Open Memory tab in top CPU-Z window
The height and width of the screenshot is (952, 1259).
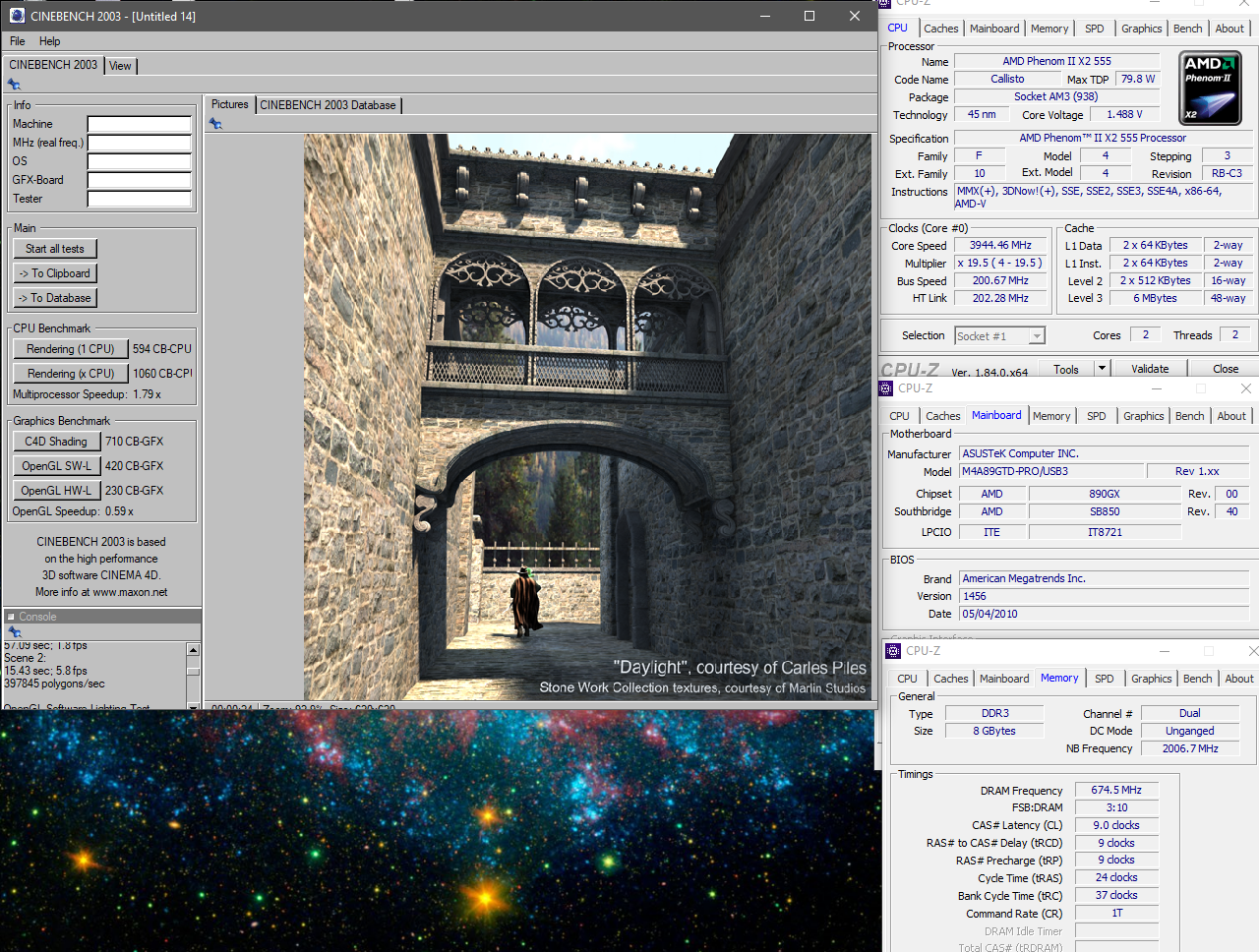tap(1049, 29)
